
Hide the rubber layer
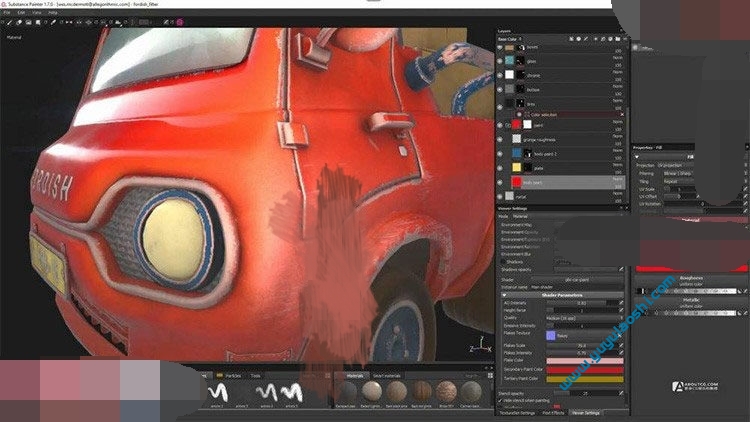(x=500, y=89)
